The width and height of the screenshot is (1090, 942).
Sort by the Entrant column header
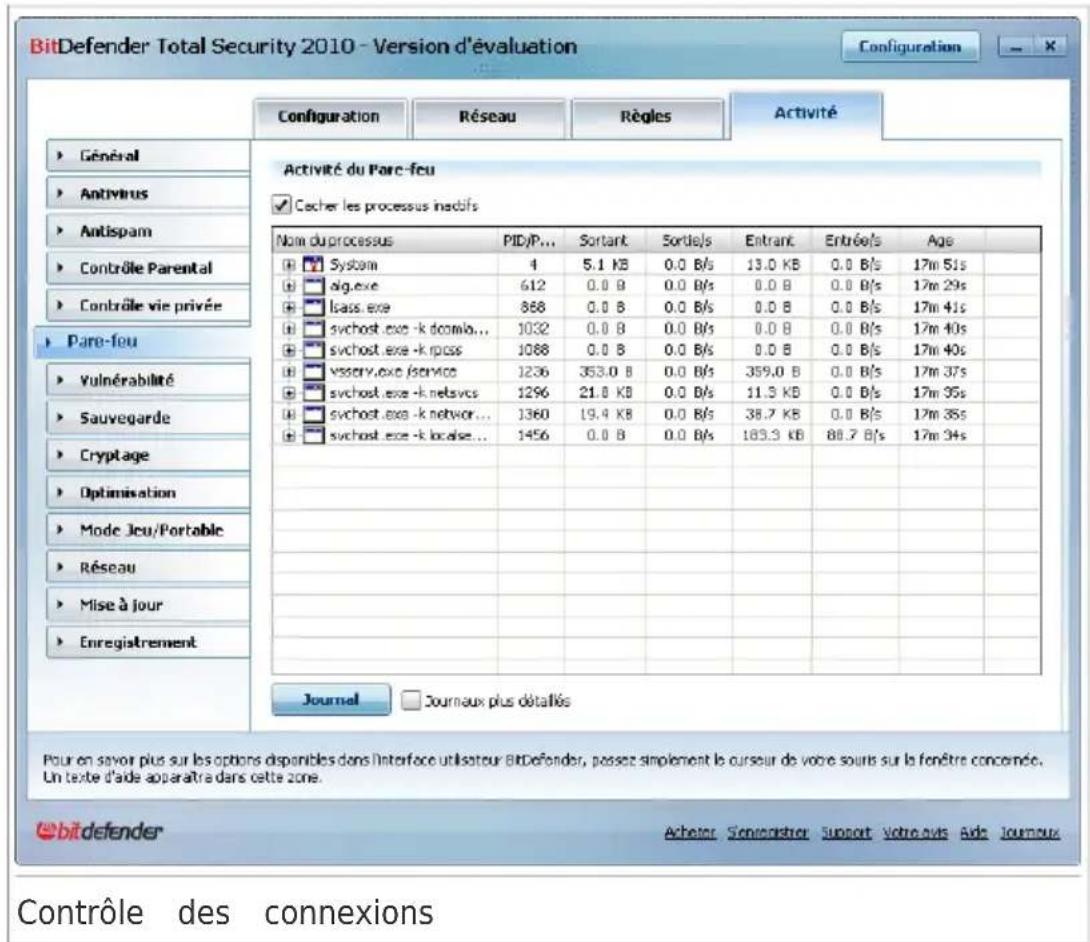pyautogui.click(x=772, y=241)
